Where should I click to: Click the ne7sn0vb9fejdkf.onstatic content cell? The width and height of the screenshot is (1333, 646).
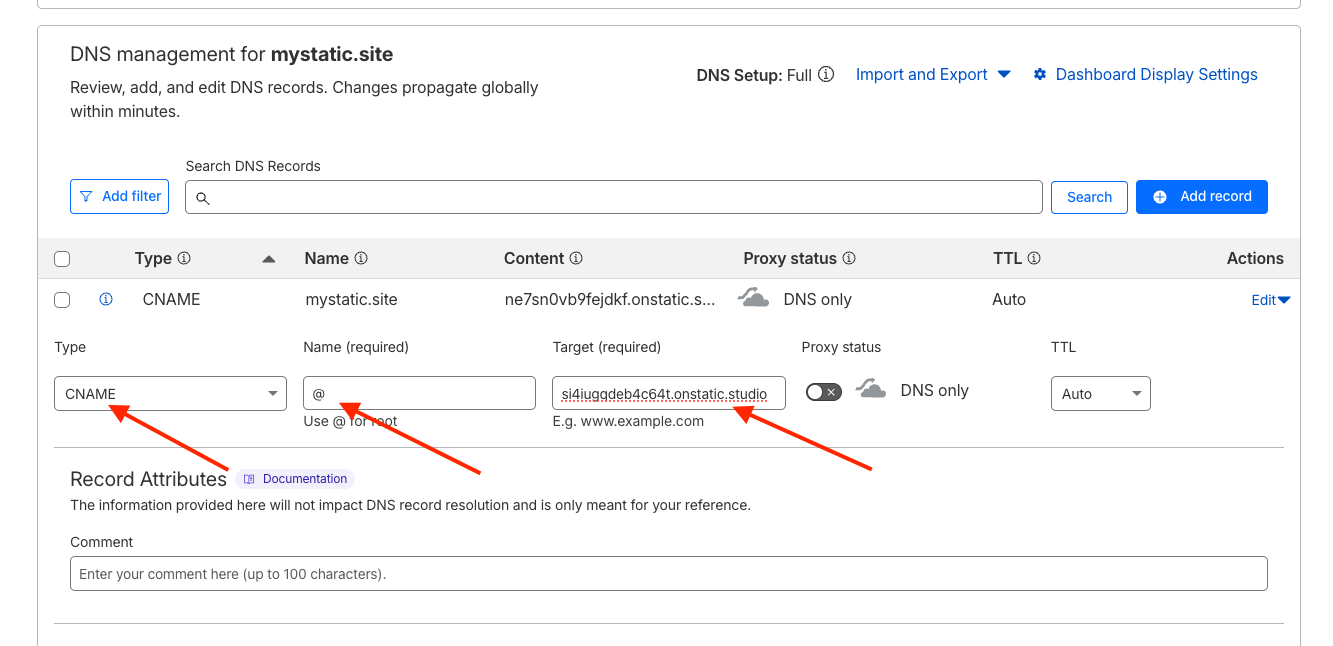[x=610, y=299]
